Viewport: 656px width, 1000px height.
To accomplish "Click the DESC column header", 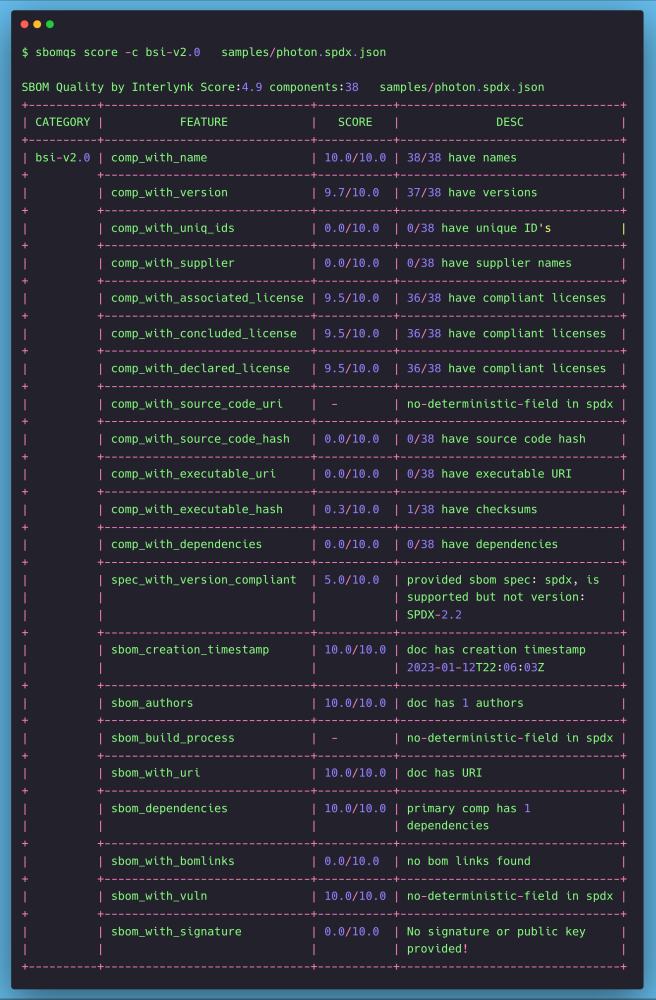I will 509,122.
